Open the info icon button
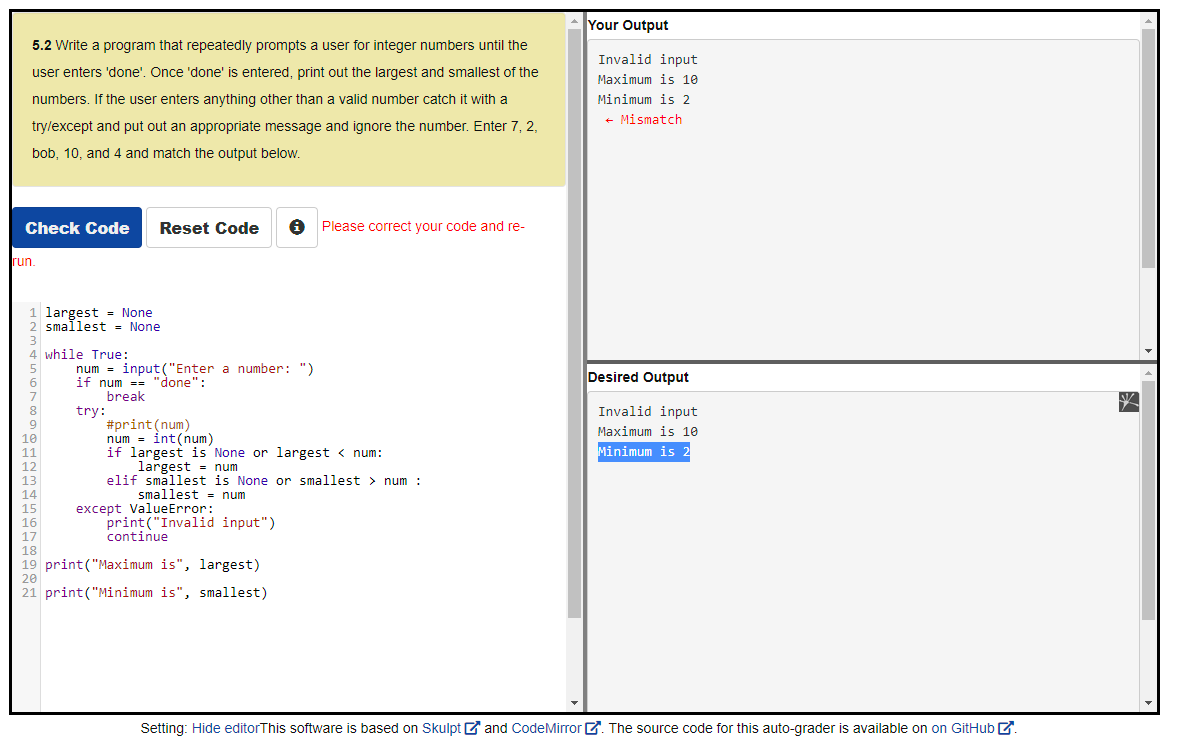 coord(296,227)
